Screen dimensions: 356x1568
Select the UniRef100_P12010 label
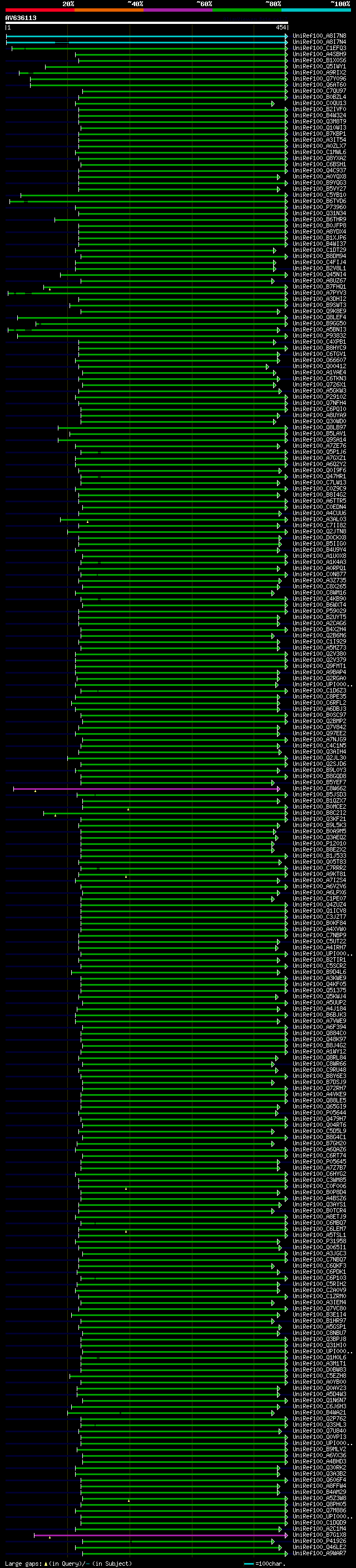click(x=319, y=844)
